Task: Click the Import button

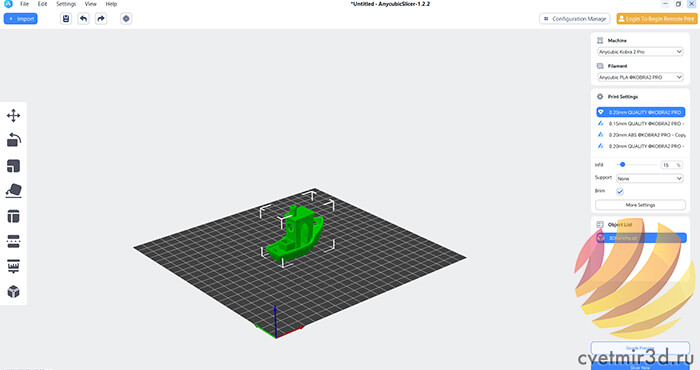Action: coord(21,19)
